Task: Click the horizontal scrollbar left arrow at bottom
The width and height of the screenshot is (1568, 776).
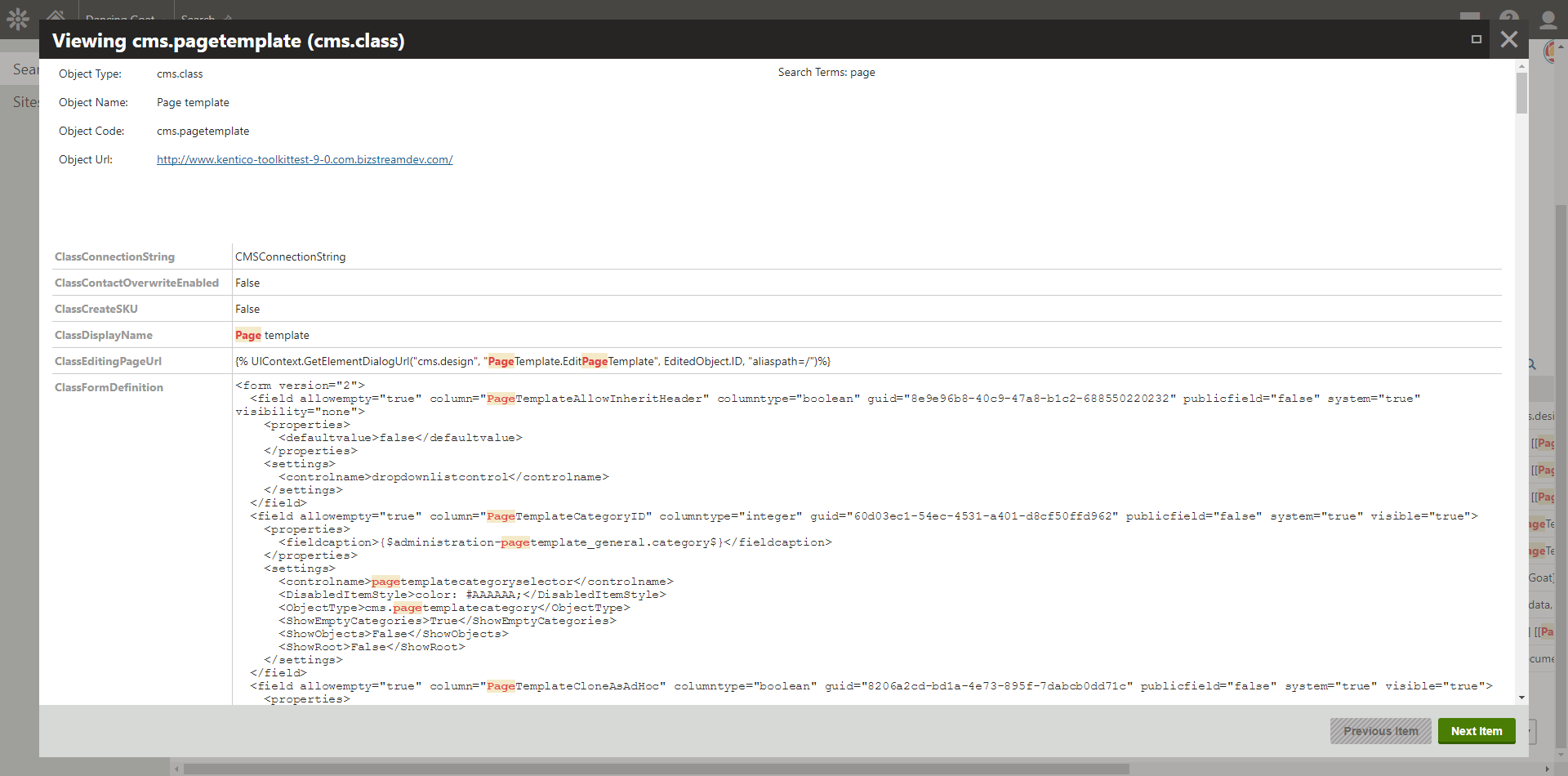Action: (x=177, y=769)
